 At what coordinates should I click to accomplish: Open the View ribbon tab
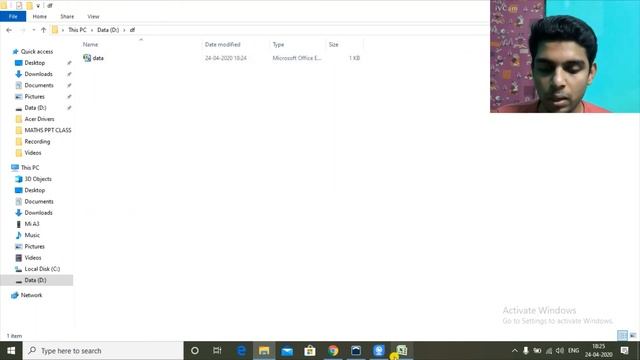[93, 16]
